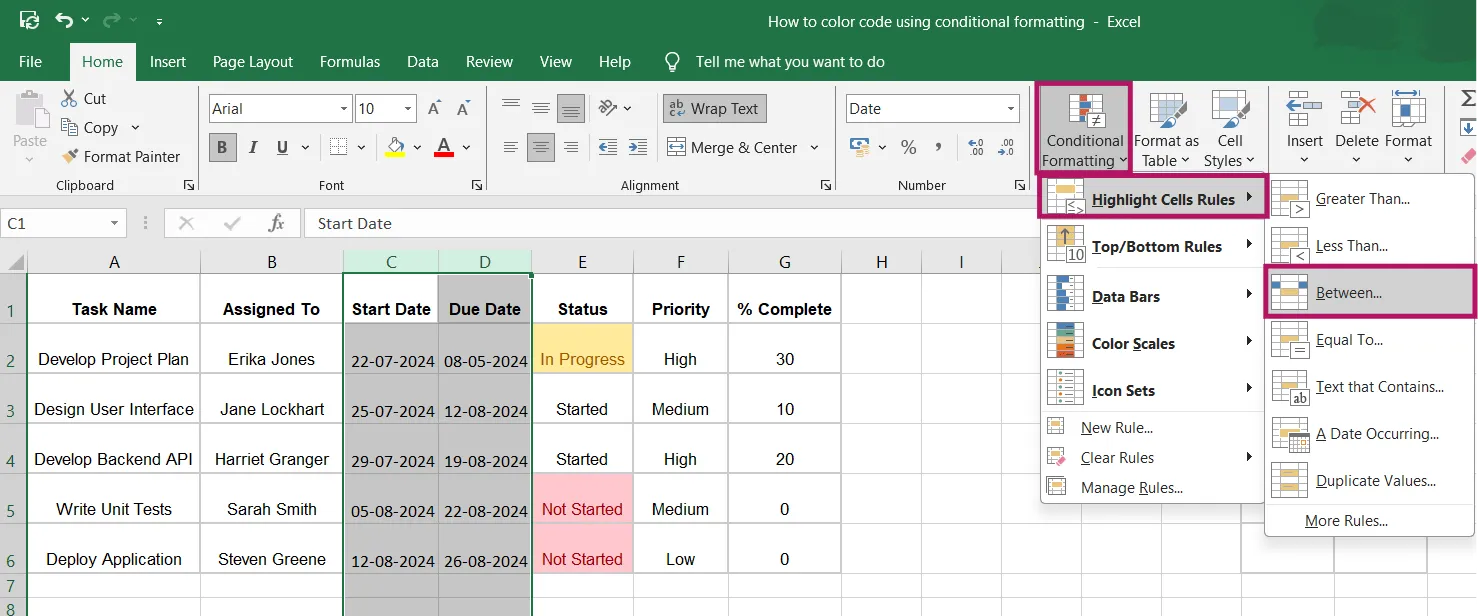1478x616 pixels.
Task: Toggle Italic formatting
Action: 252,147
